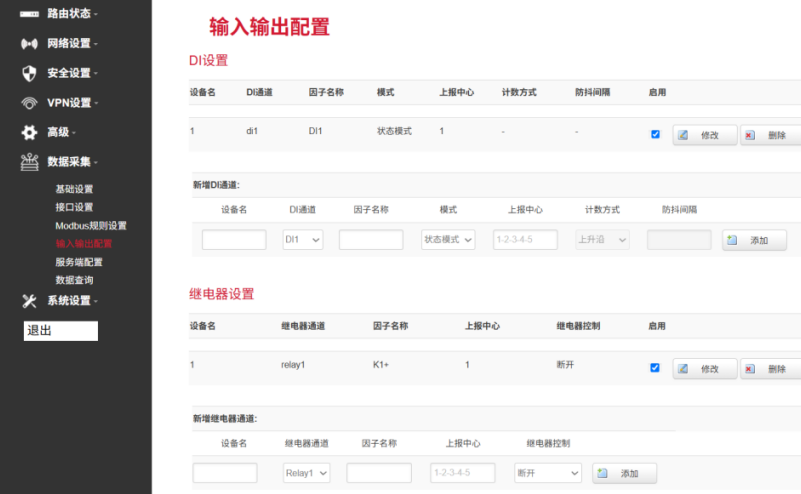Click the 状态模式 cell in di1 row

394,131
